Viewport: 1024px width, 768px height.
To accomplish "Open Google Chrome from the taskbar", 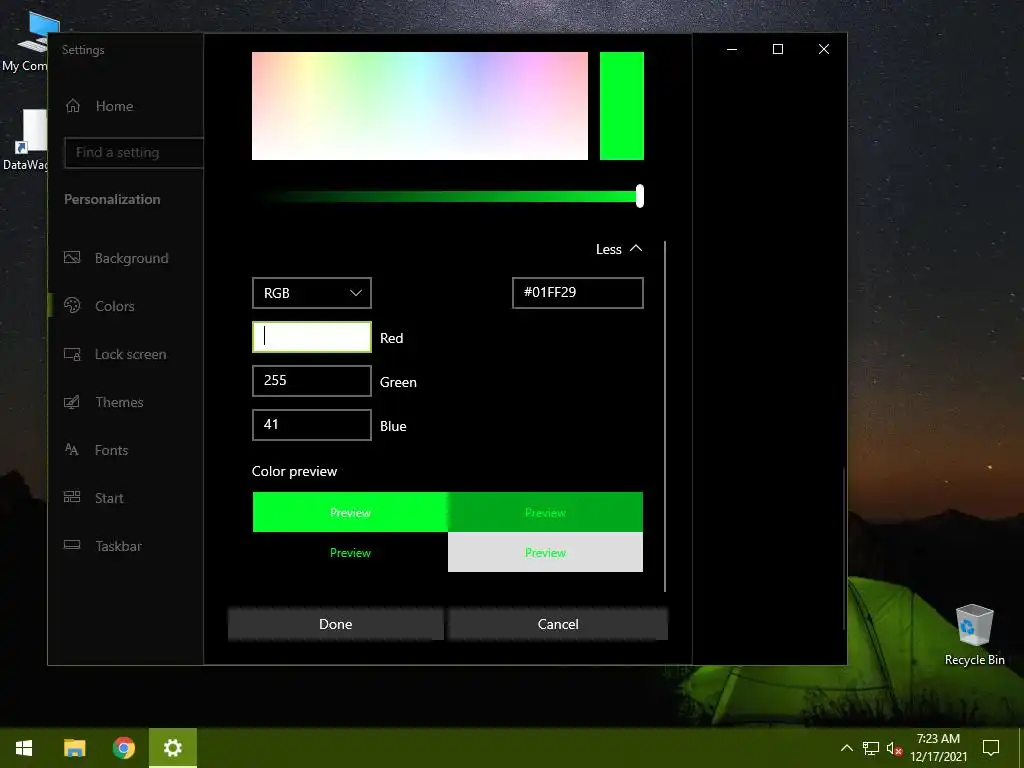I will pyautogui.click(x=123, y=748).
